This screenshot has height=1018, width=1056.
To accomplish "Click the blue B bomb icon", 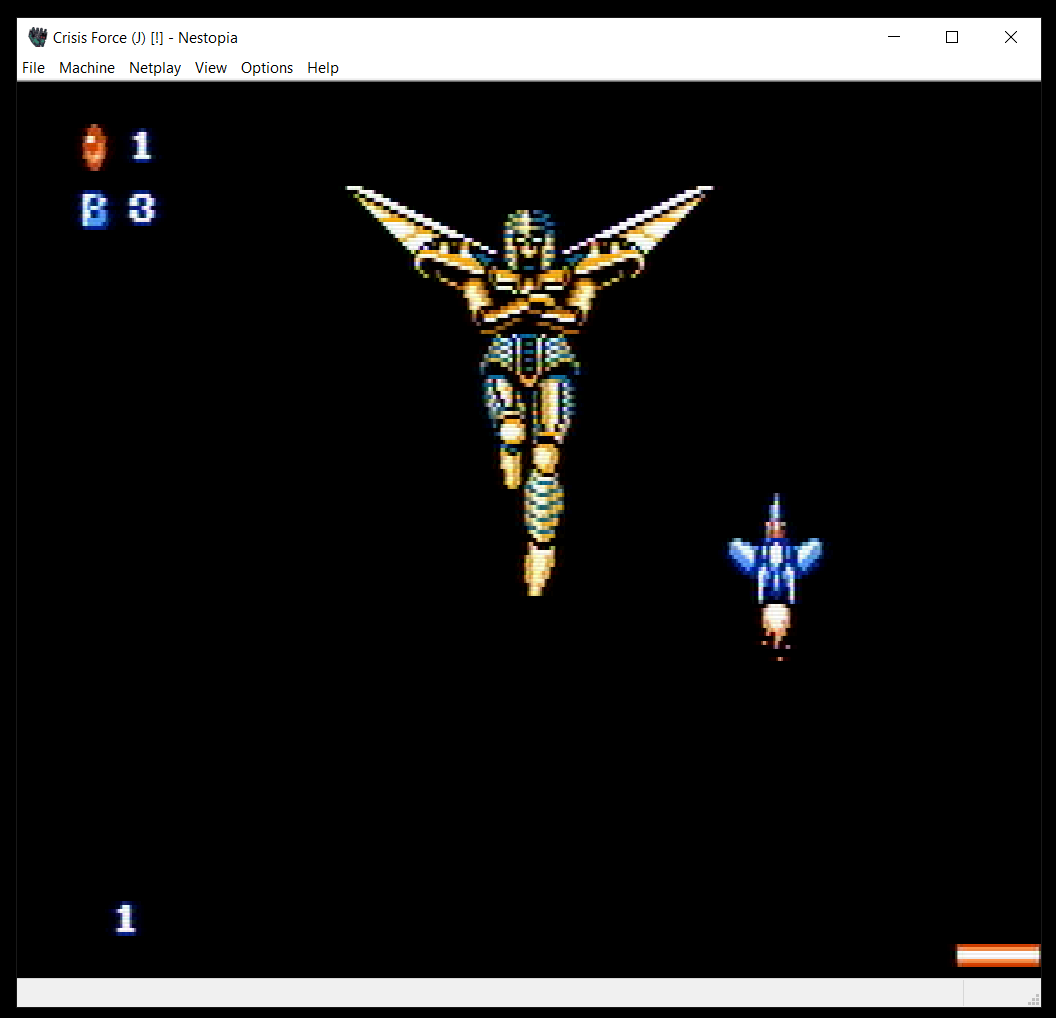I will pyautogui.click(x=94, y=209).
